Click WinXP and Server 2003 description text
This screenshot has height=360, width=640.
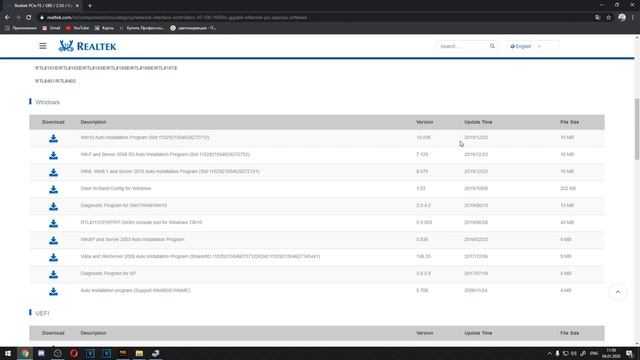[x=132, y=239]
